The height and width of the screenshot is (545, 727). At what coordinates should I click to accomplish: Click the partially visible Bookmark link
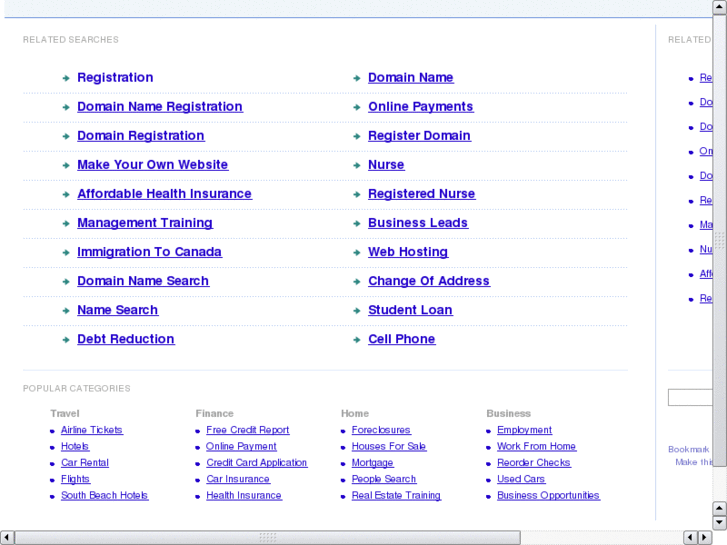click(x=689, y=449)
